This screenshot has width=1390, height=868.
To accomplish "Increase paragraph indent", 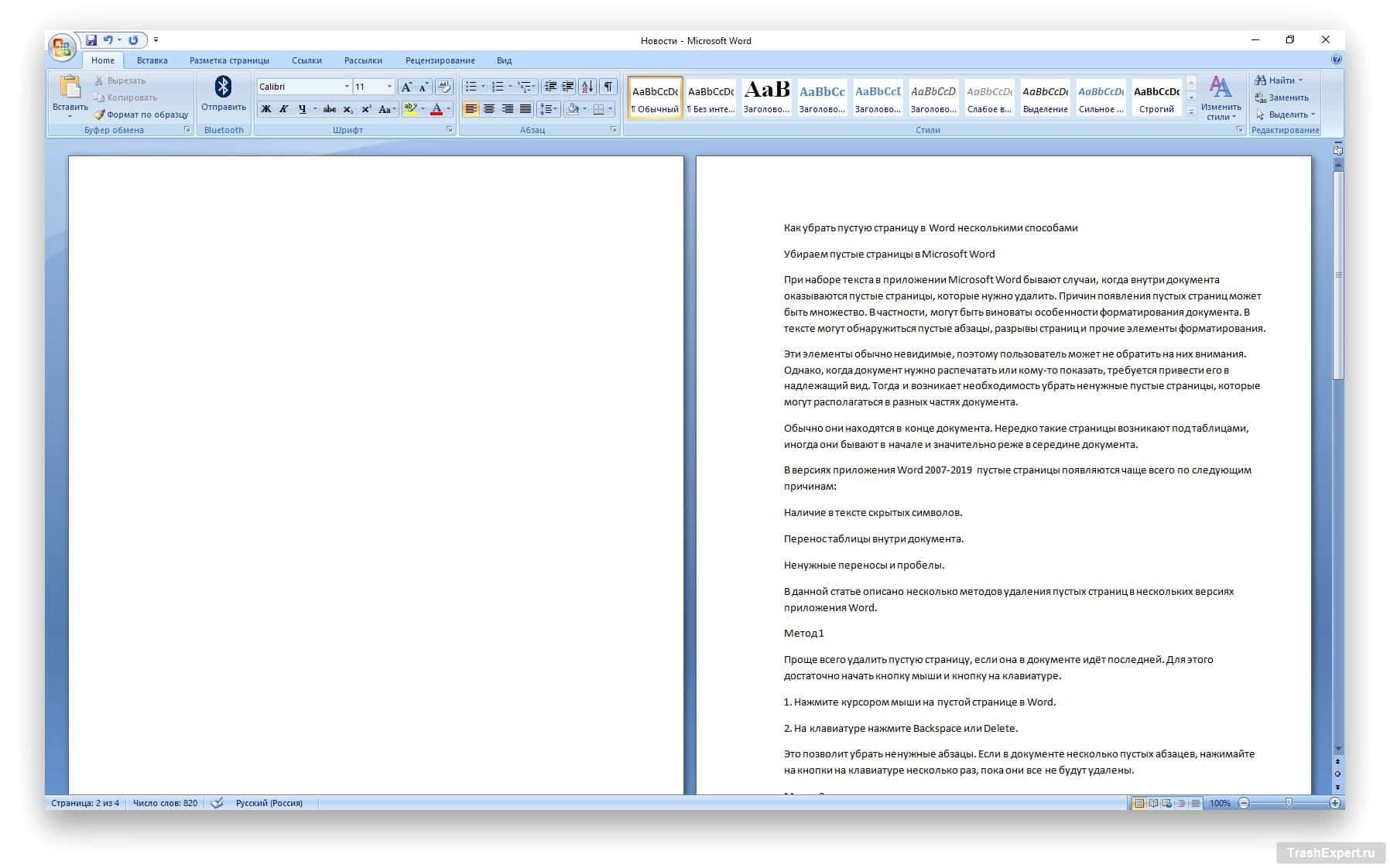I will pyautogui.click(x=567, y=87).
